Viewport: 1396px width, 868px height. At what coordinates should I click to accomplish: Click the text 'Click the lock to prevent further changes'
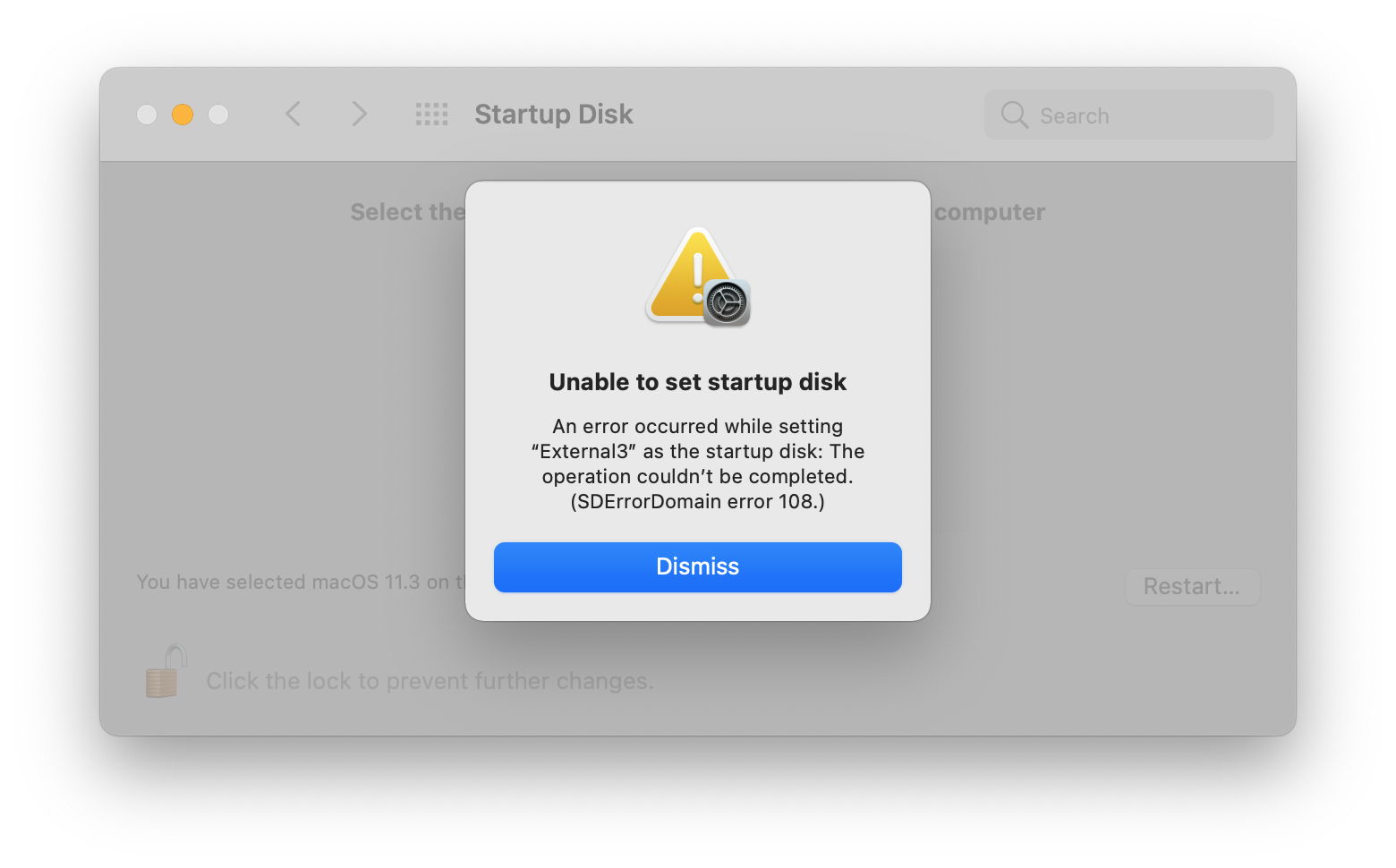430,680
